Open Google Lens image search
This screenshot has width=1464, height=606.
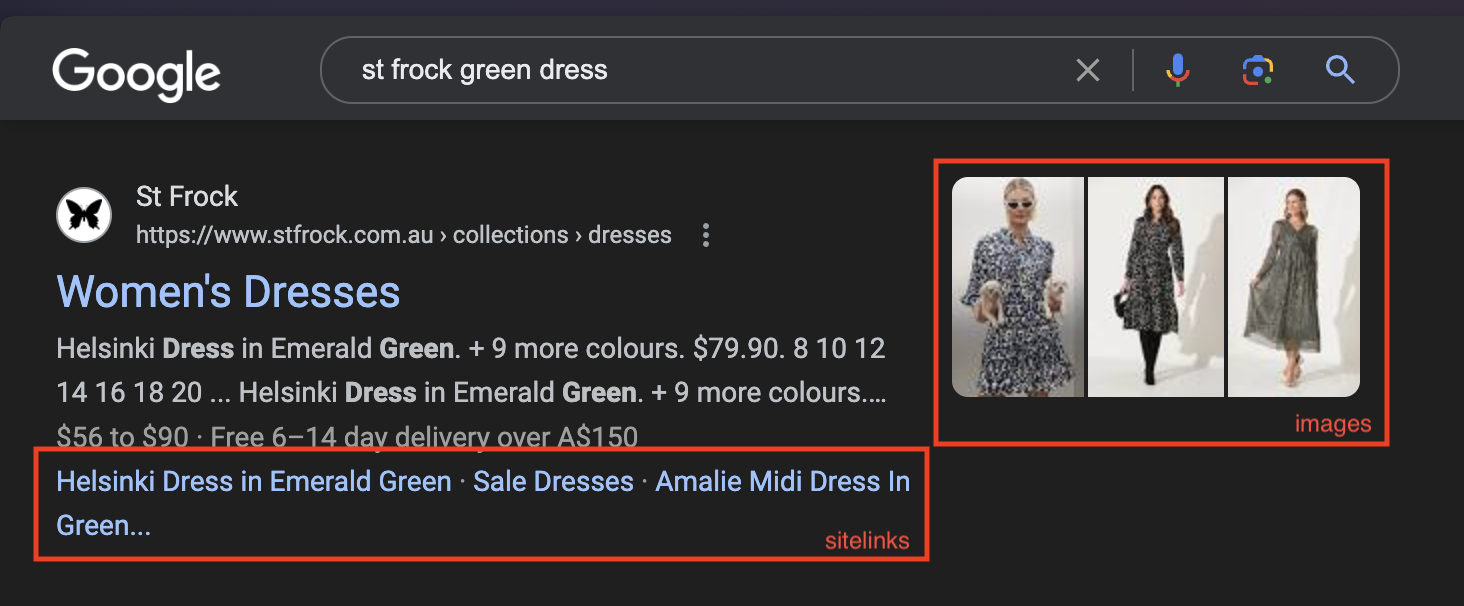click(1258, 70)
